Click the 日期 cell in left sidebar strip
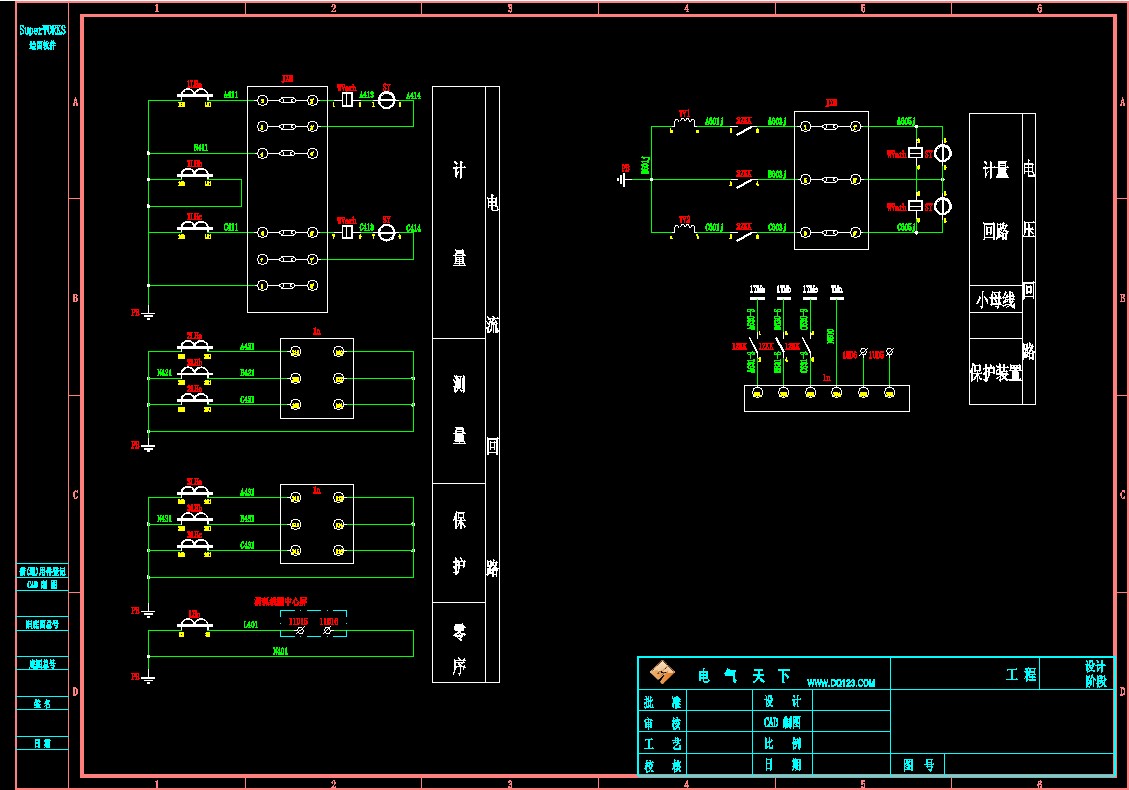 (43, 743)
